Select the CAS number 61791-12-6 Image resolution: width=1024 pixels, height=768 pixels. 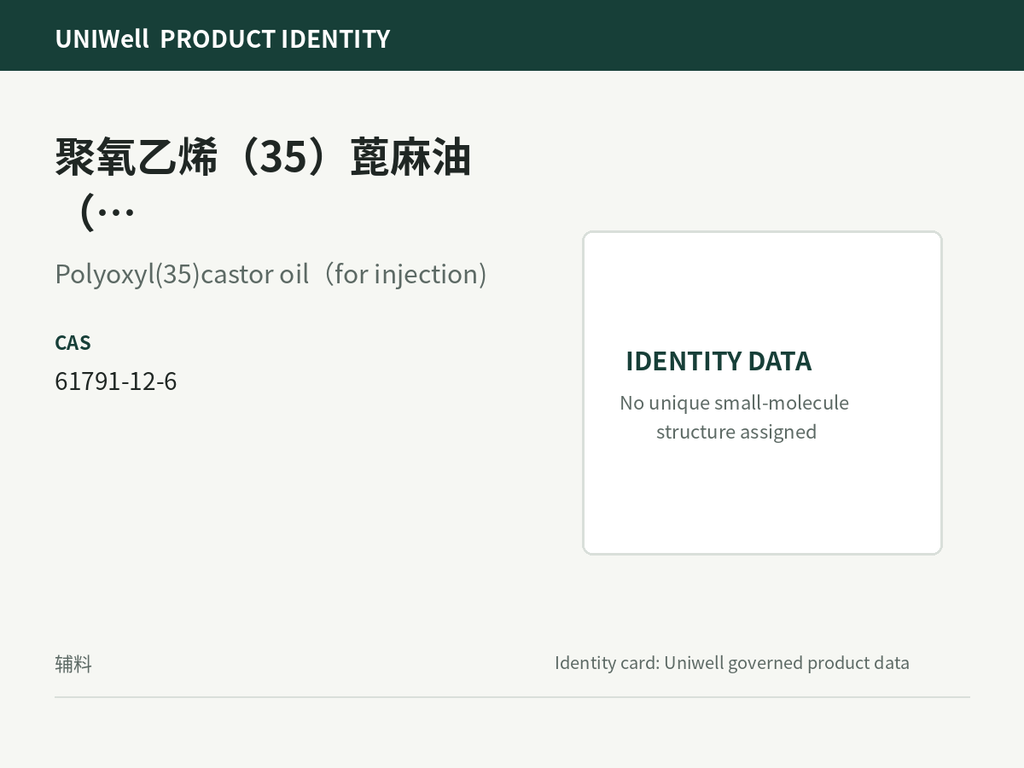tap(116, 381)
